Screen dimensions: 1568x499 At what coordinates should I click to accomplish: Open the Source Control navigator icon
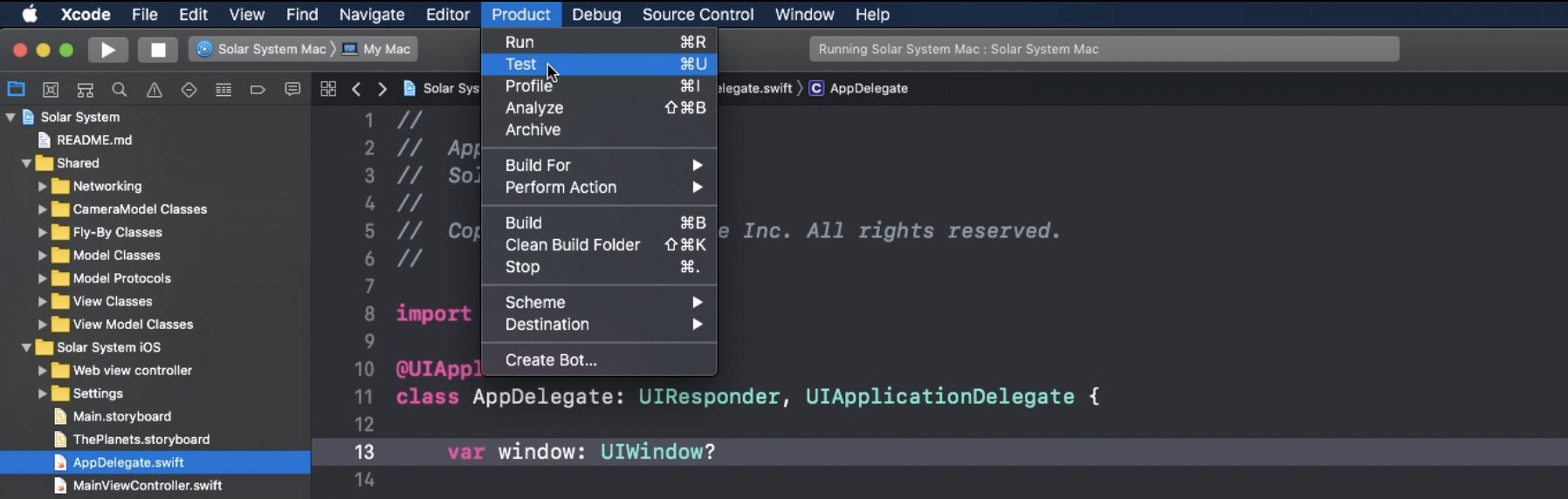pyautogui.click(x=51, y=89)
